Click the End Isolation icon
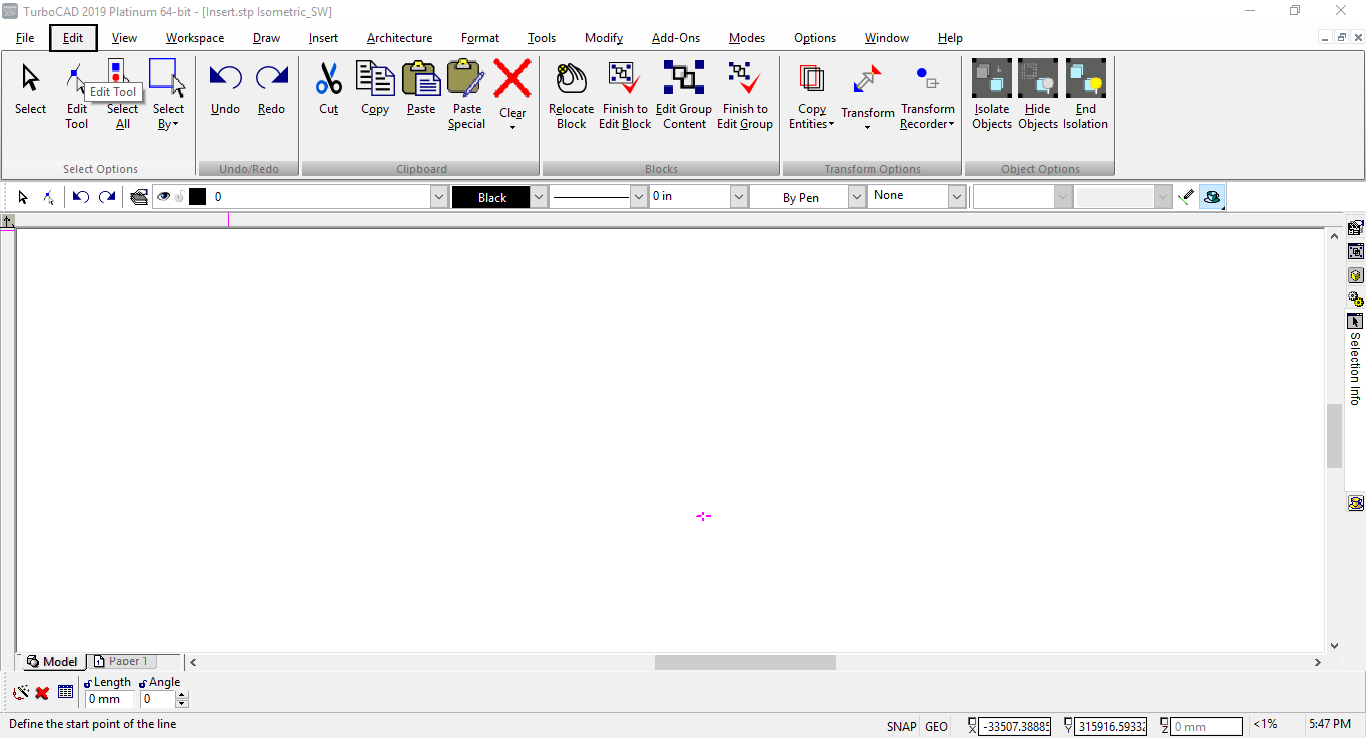This screenshot has width=1366, height=738. [1085, 78]
